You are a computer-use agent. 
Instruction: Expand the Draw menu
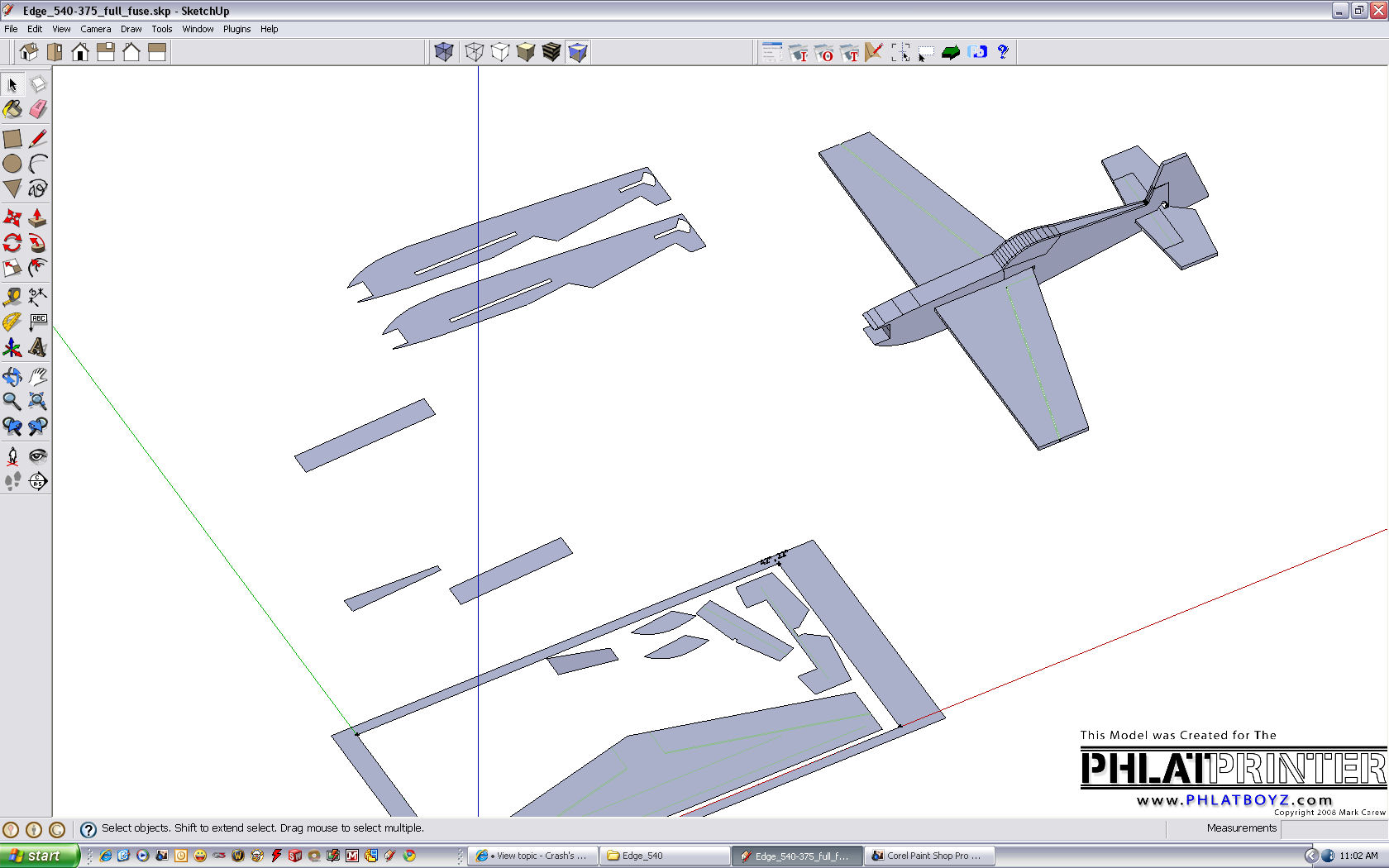[131, 29]
